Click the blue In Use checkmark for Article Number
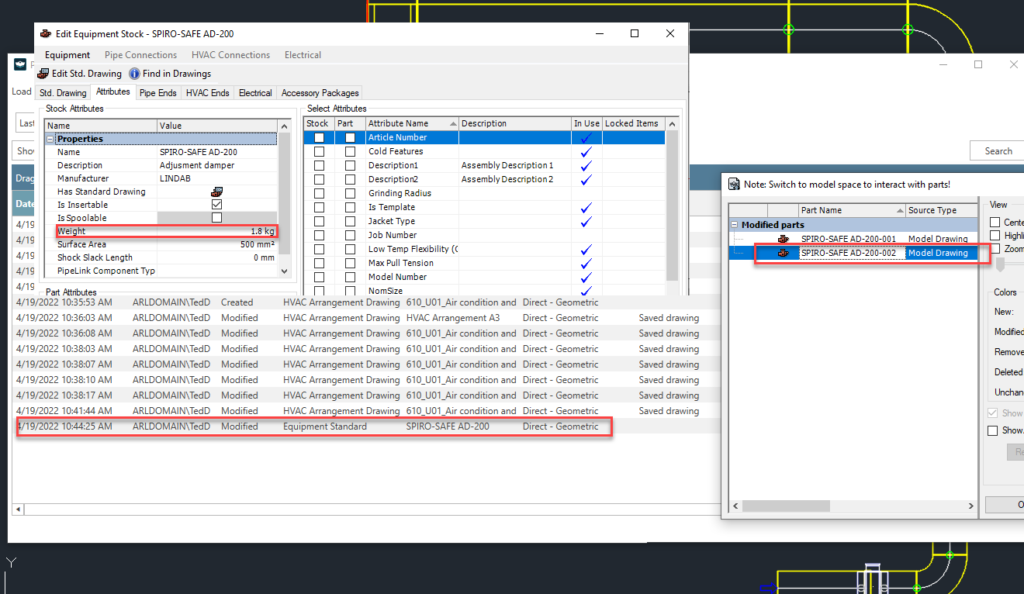The height and width of the screenshot is (594, 1024). click(586, 138)
